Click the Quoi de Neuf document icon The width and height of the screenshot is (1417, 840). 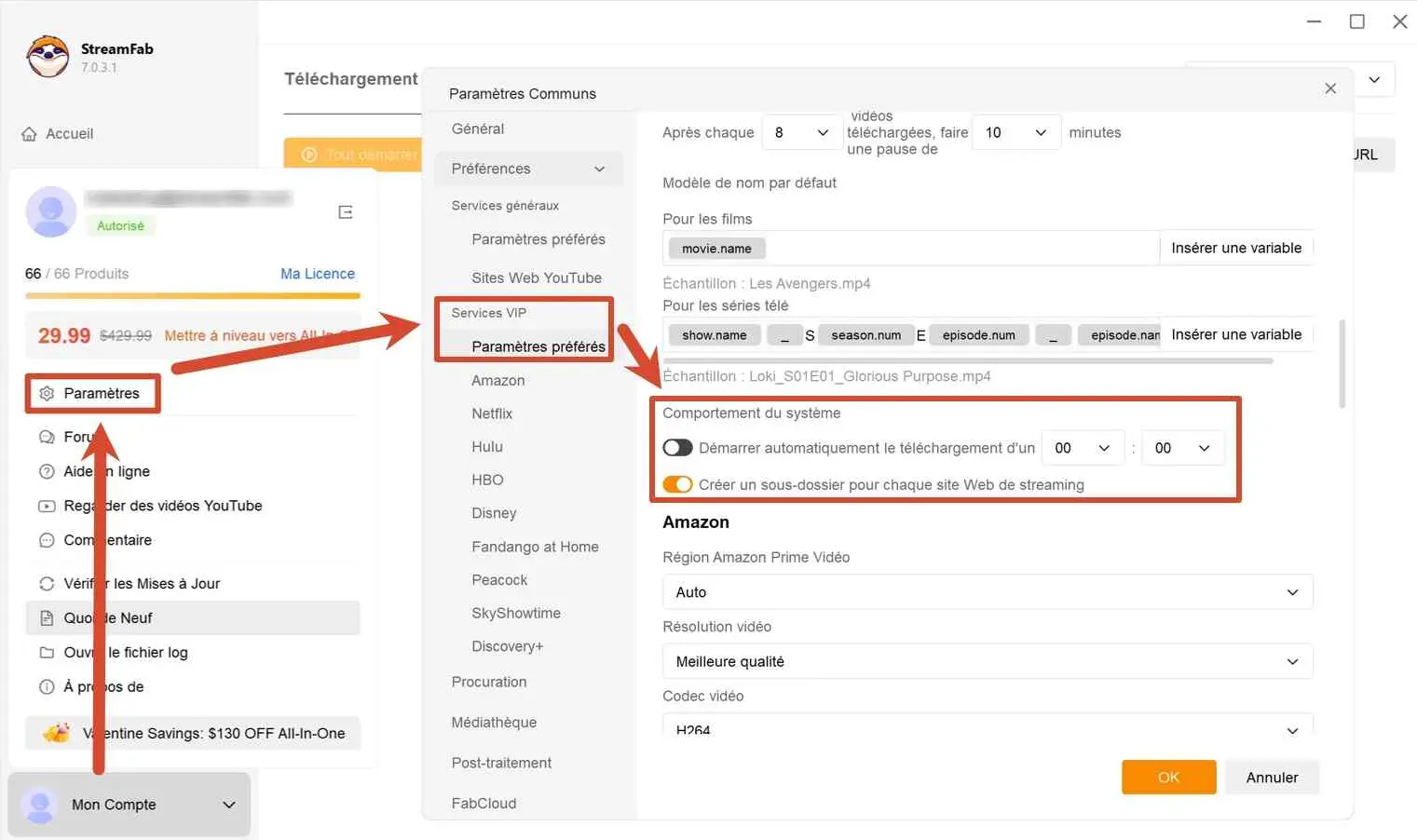click(x=47, y=618)
